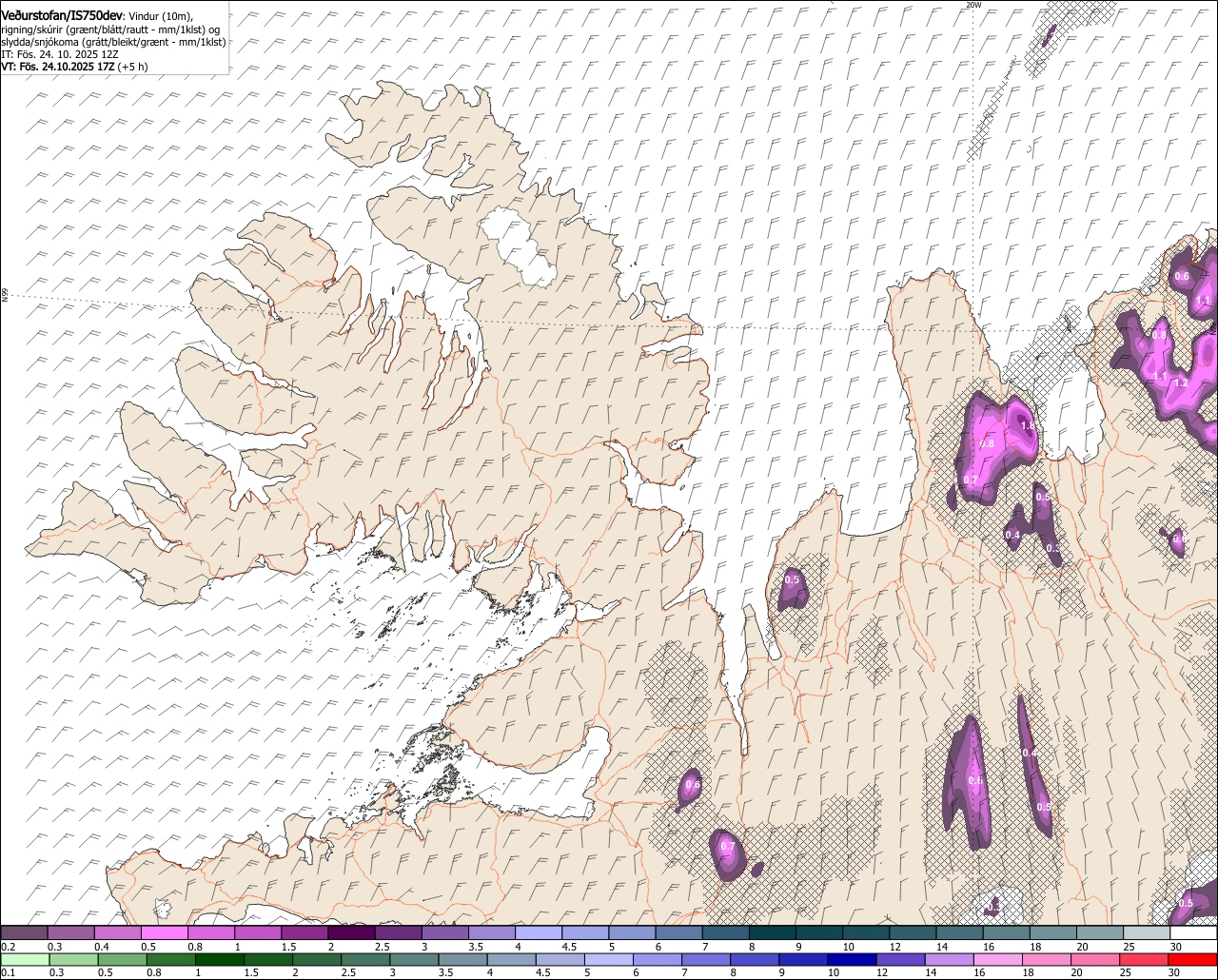Choose the 18–20 snow legend swatch
1218x980 pixels.
pos(1054,932)
